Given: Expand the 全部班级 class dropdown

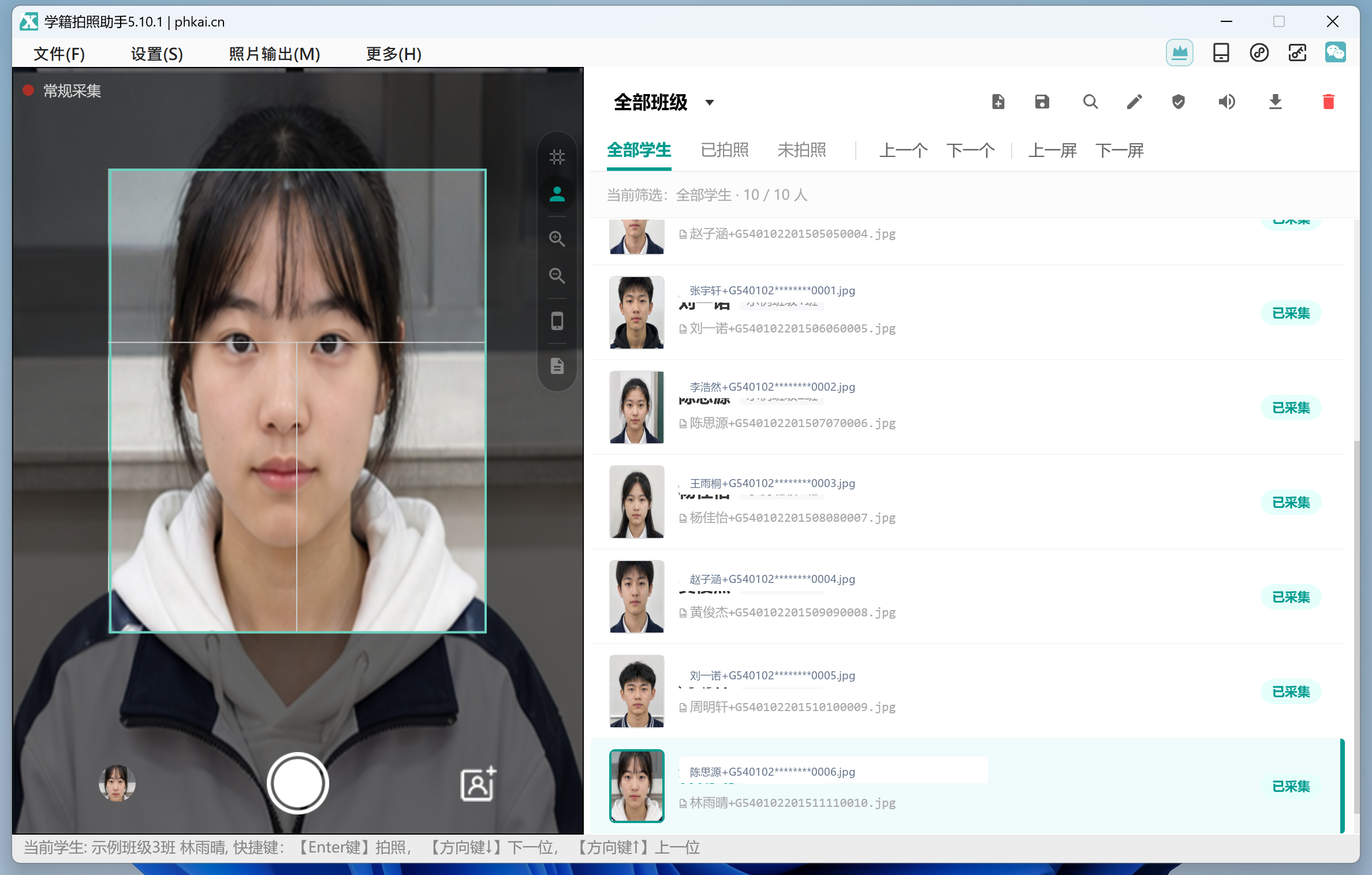Looking at the screenshot, I should click(665, 103).
